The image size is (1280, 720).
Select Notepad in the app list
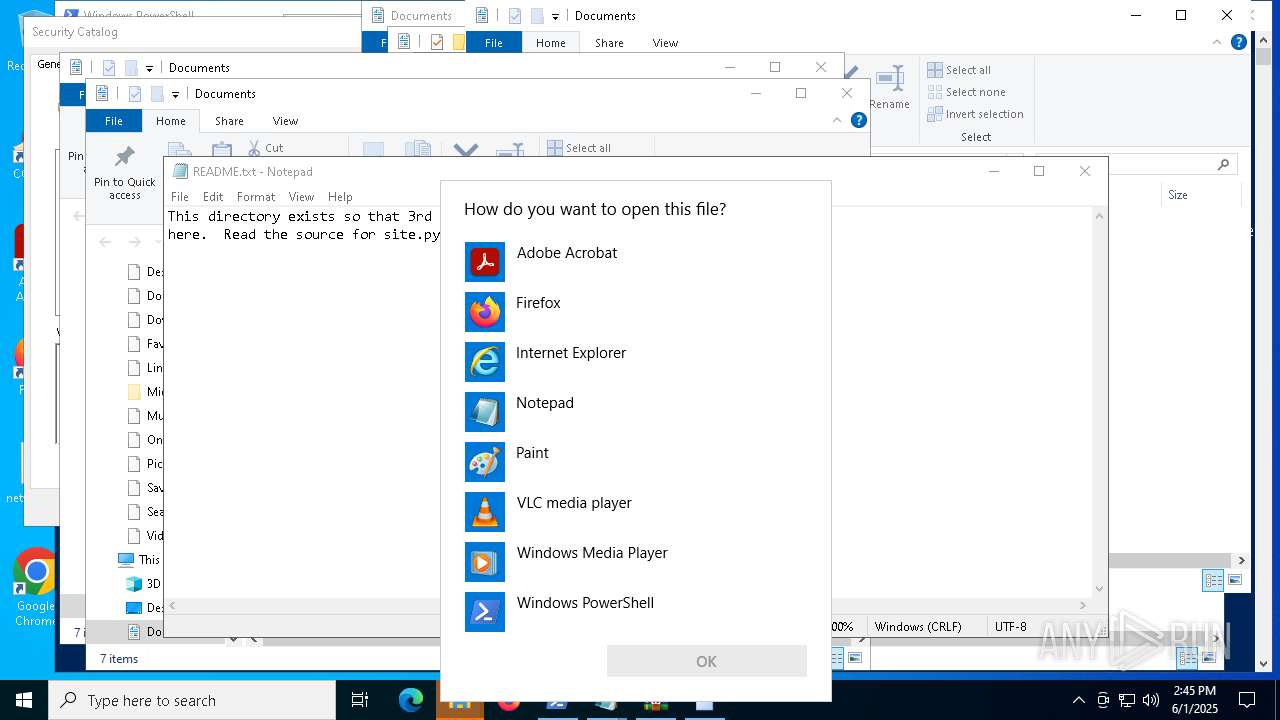coord(636,412)
